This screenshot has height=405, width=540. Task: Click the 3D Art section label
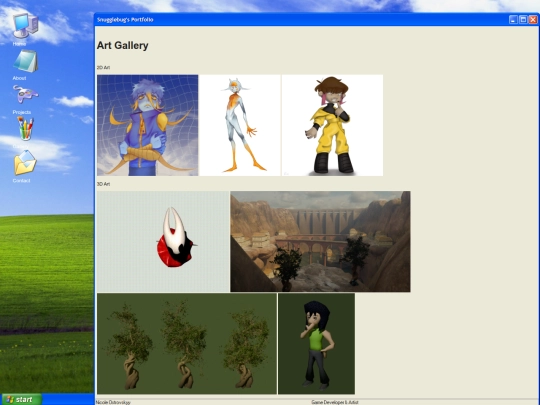[103, 184]
